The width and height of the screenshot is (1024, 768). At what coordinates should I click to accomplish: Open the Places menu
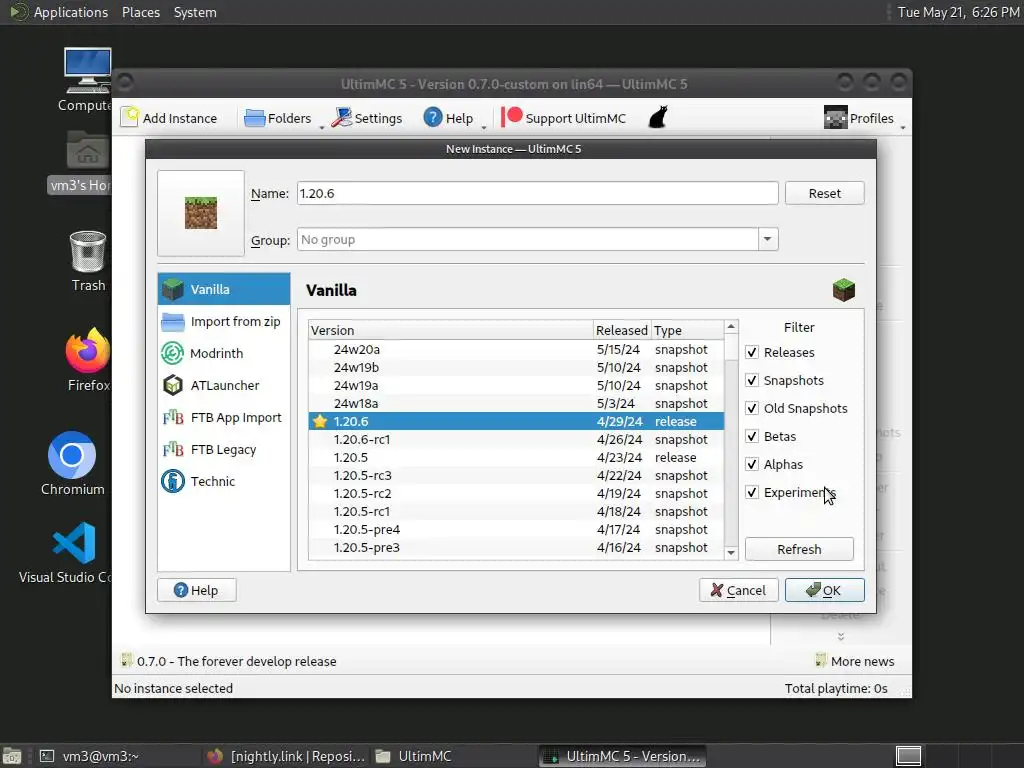tap(140, 12)
